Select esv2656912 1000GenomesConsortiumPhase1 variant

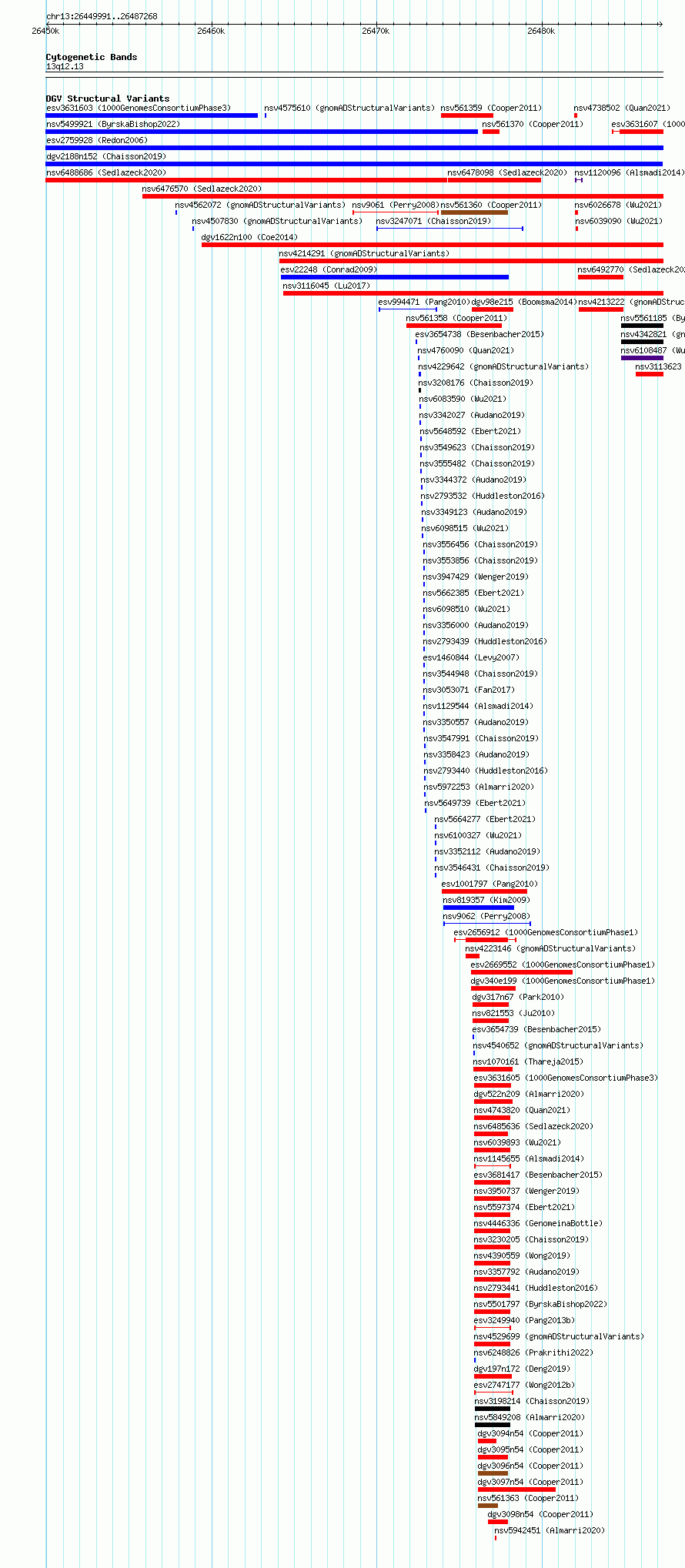coord(546,932)
